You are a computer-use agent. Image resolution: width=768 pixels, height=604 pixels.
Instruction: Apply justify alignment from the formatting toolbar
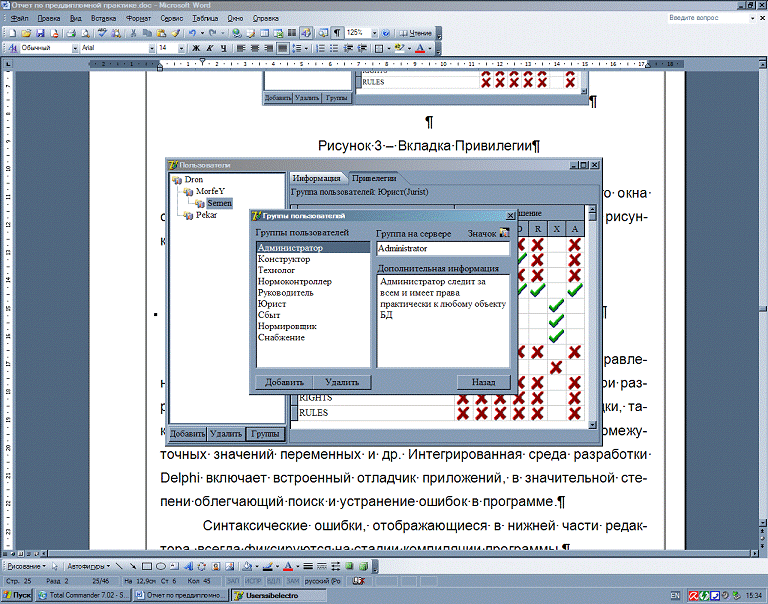tap(282, 48)
